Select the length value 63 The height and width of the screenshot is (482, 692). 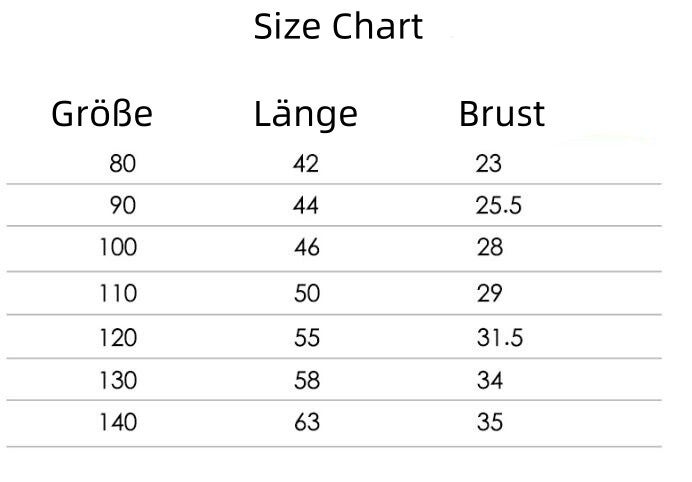(306, 422)
